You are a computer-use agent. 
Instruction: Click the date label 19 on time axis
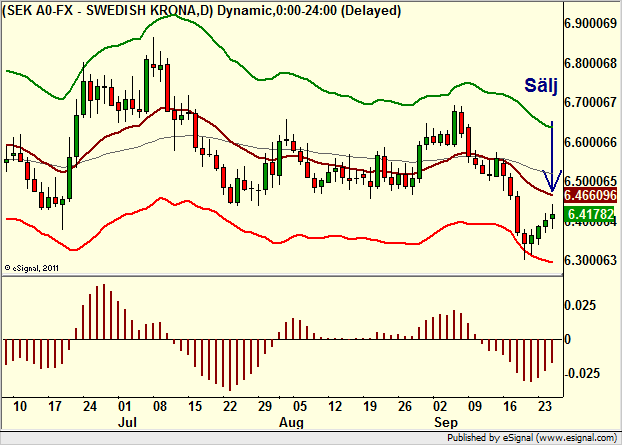click(x=370, y=407)
